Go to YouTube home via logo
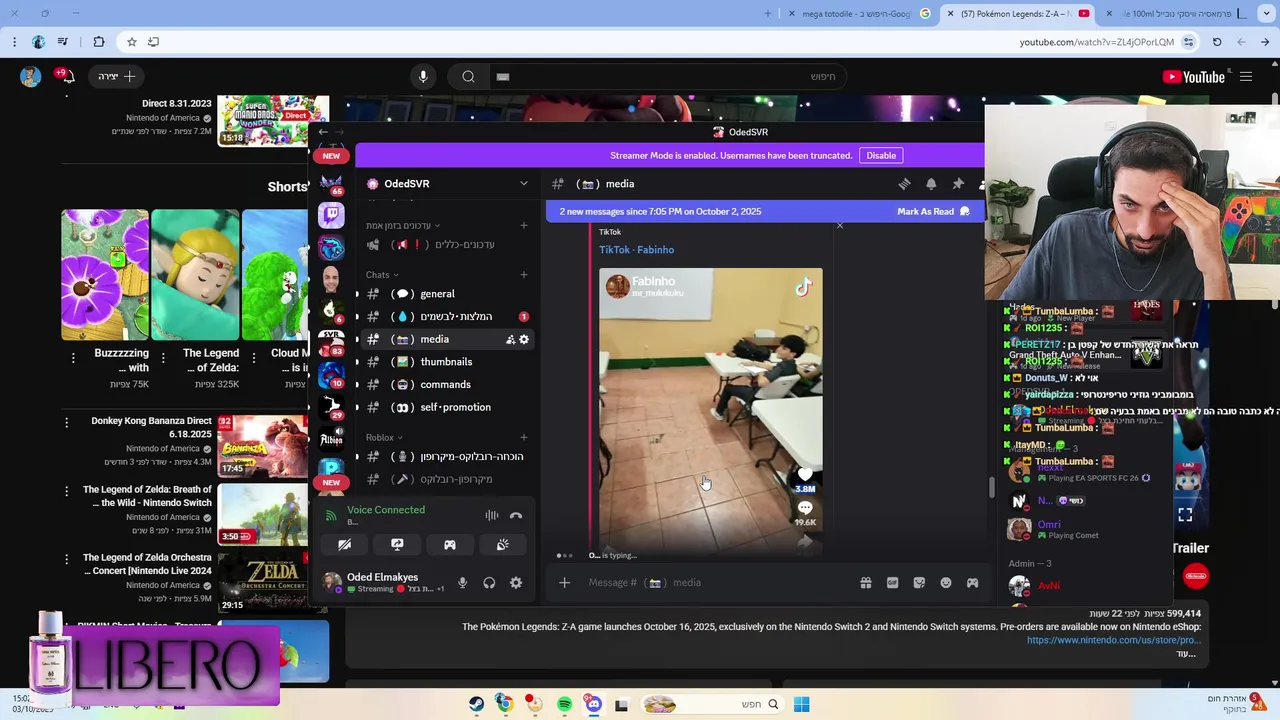The height and width of the screenshot is (720, 1280). (x=1194, y=77)
